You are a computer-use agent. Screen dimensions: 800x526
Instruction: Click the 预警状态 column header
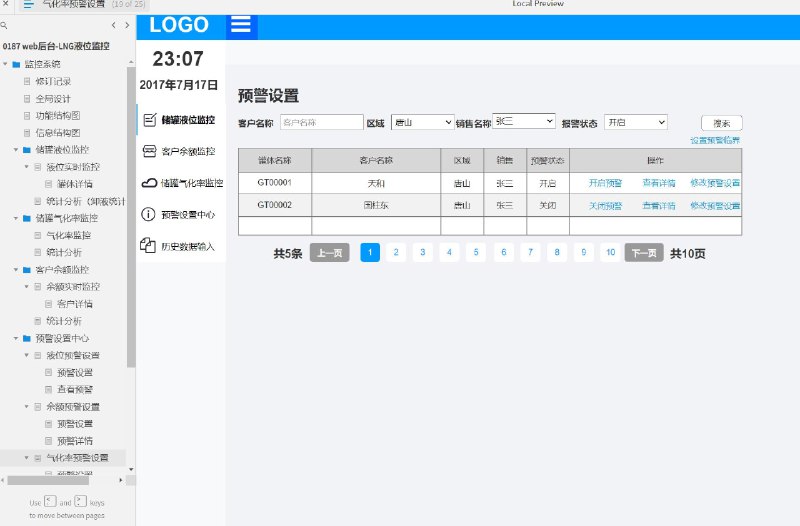pyautogui.click(x=547, y=160)
